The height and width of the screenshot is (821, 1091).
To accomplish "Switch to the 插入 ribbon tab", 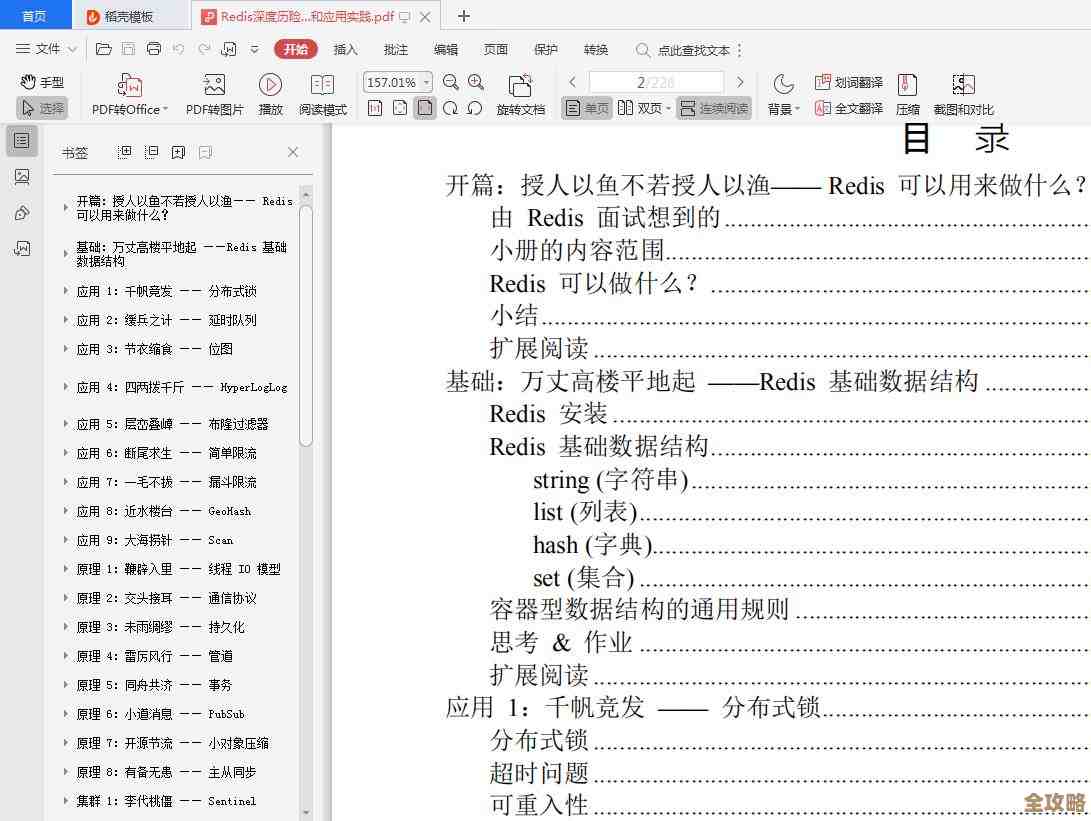I will coord(344,49).
